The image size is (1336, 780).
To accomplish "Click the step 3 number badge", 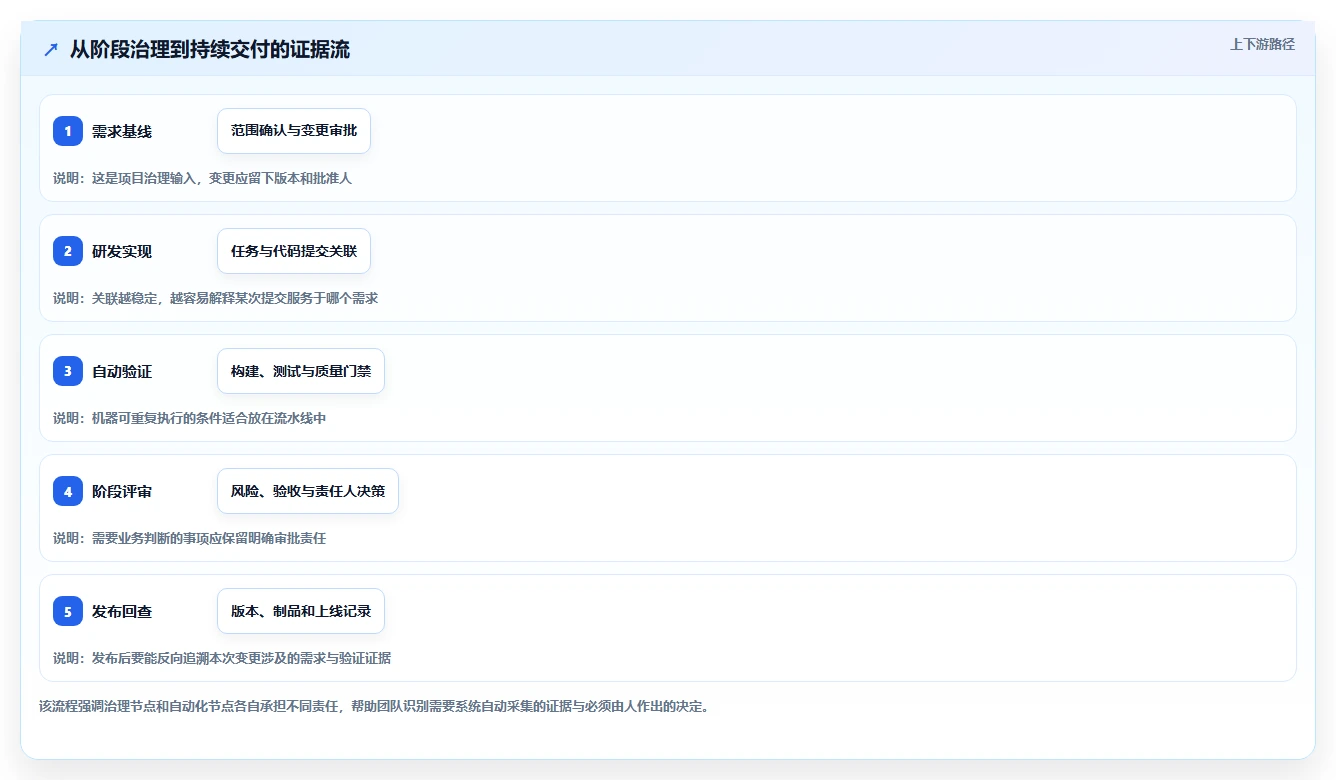I will tap(68, 371).
